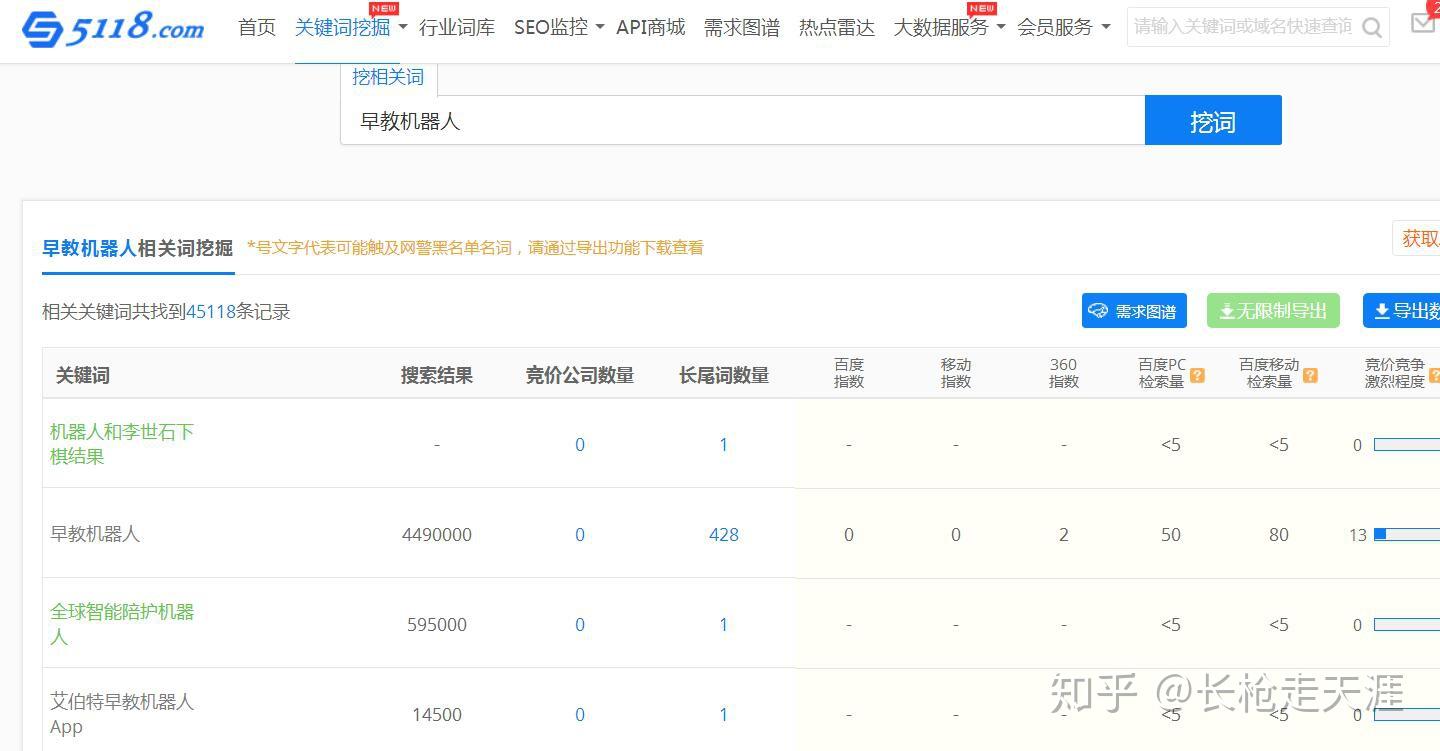Click the 早教机器人 keyword input field
Screen dimensions: 1440x751
point(743,121)
